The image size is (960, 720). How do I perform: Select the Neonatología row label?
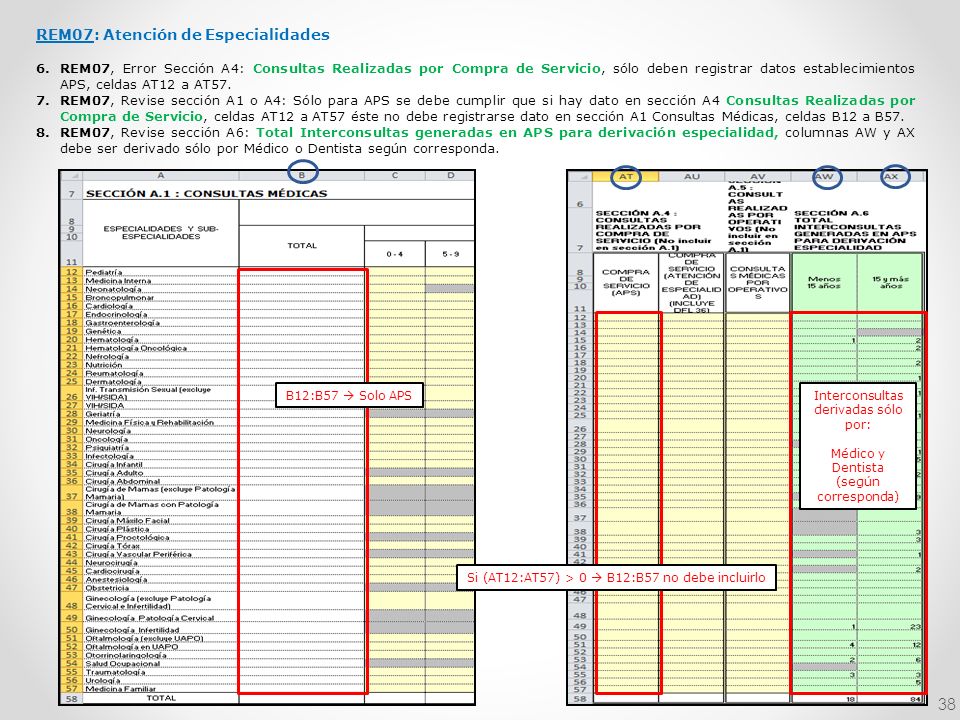coord(113,290)
